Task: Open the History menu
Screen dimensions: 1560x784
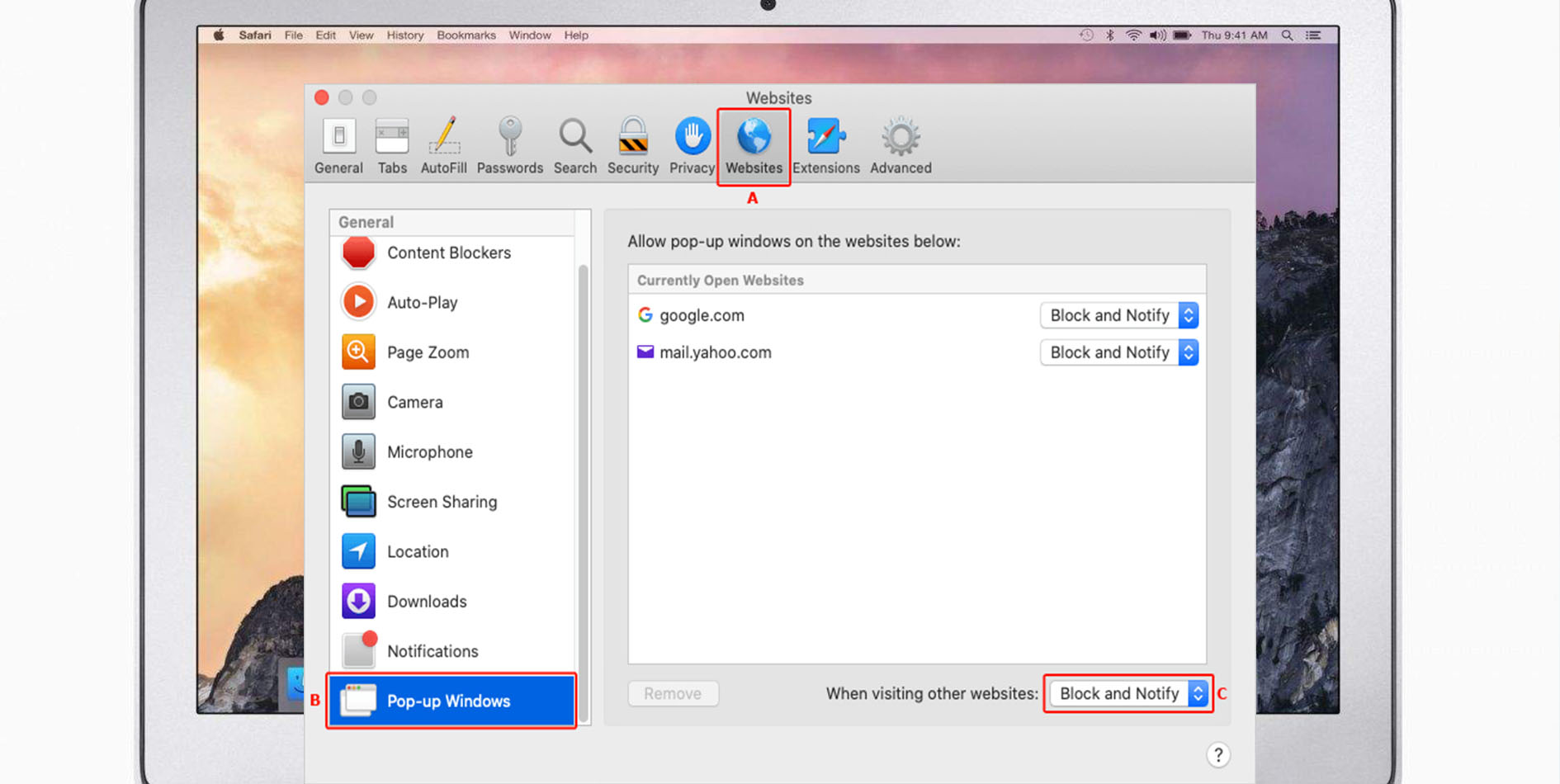Action: point(404,35)
